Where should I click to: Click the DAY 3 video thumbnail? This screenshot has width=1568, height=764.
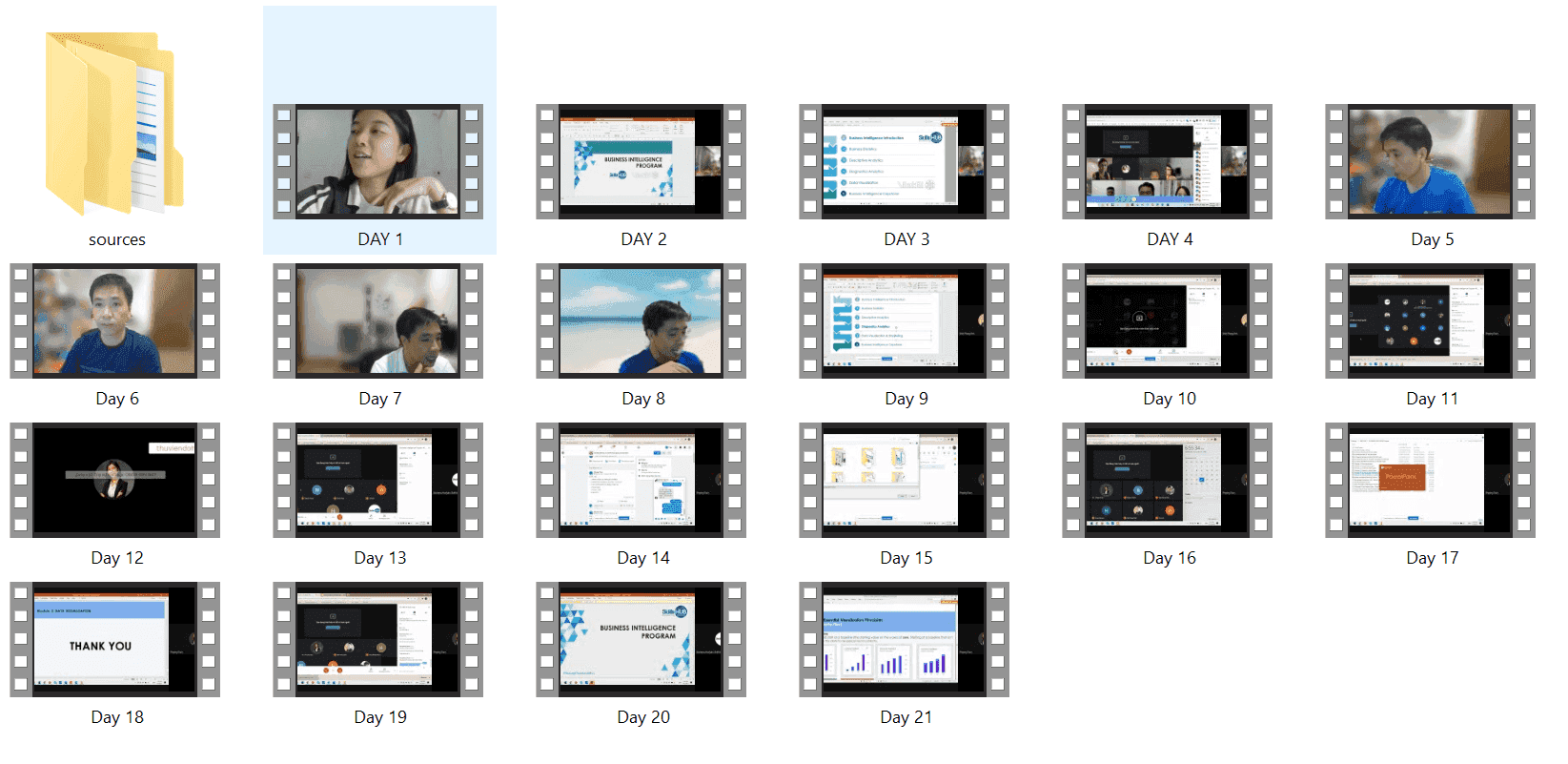[905, 161]
